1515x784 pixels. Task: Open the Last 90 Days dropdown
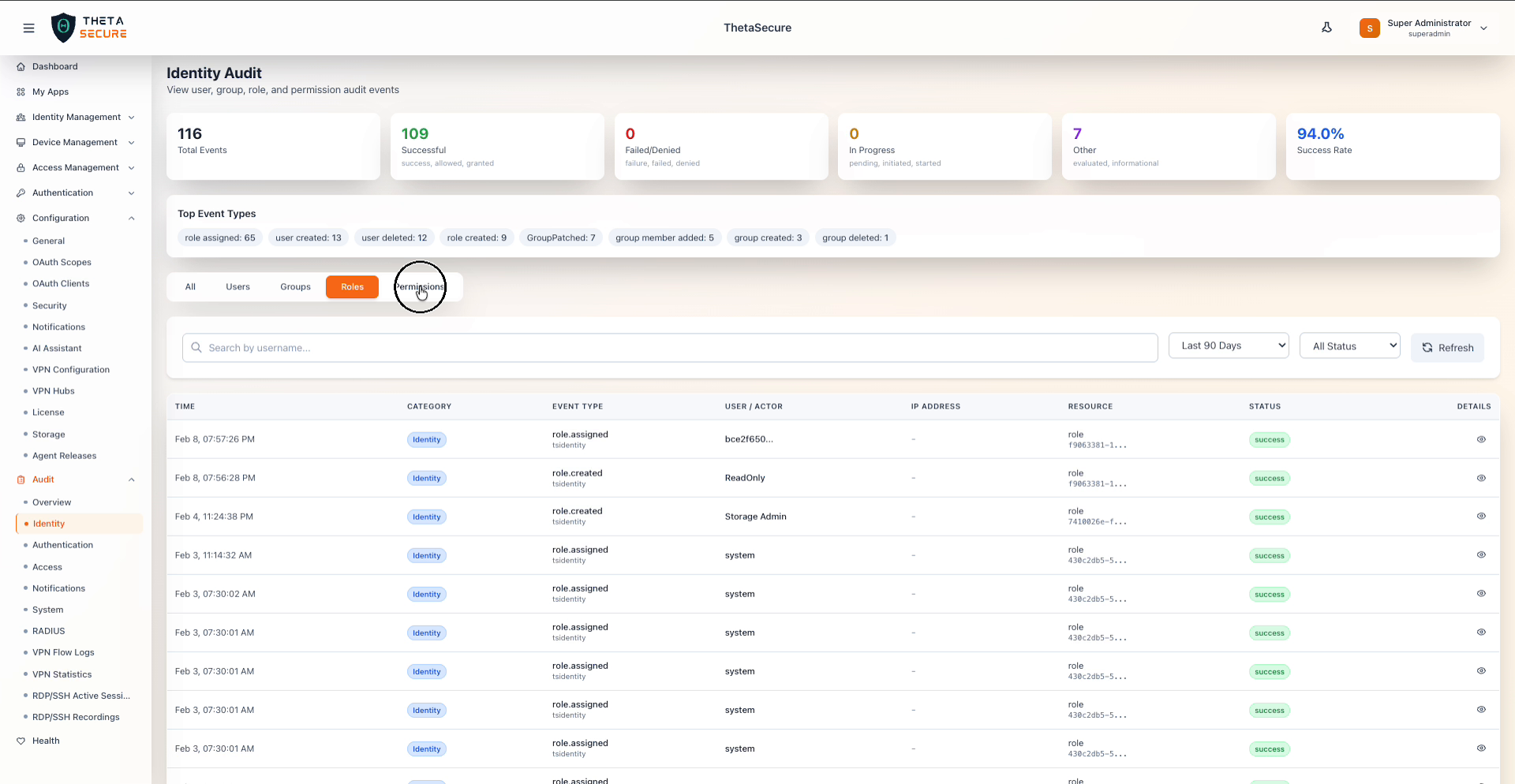tap(1229, 345)
